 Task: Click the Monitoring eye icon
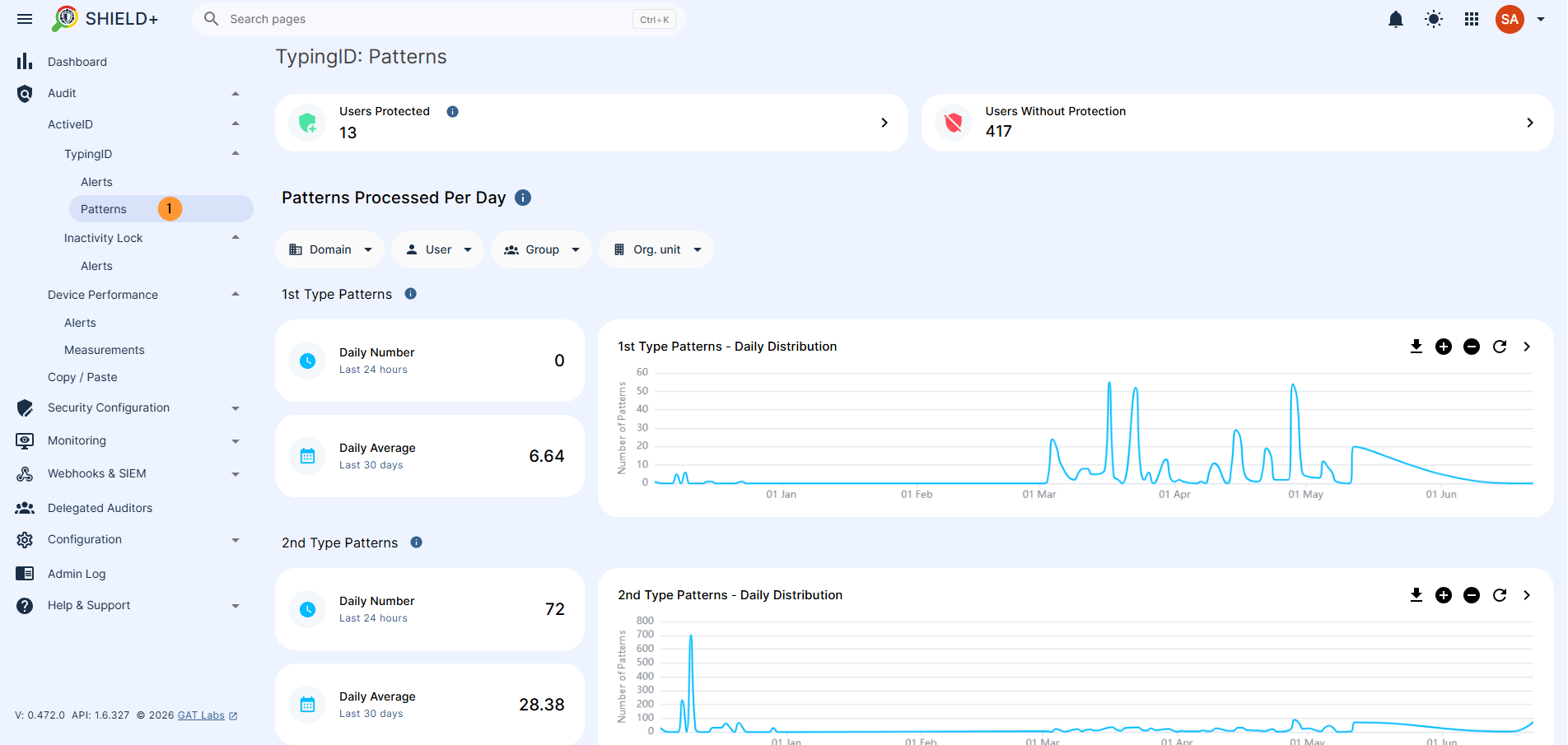[25, 440]
